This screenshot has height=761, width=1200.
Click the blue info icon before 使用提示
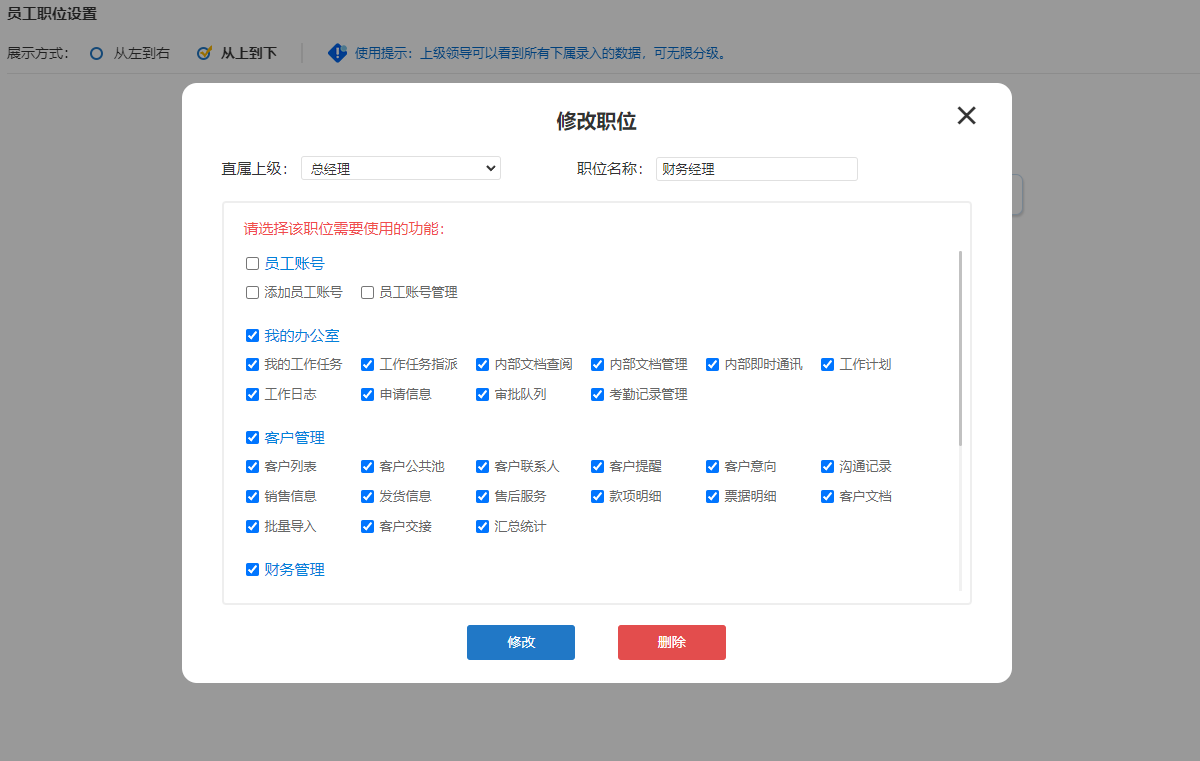click(338, 53)
